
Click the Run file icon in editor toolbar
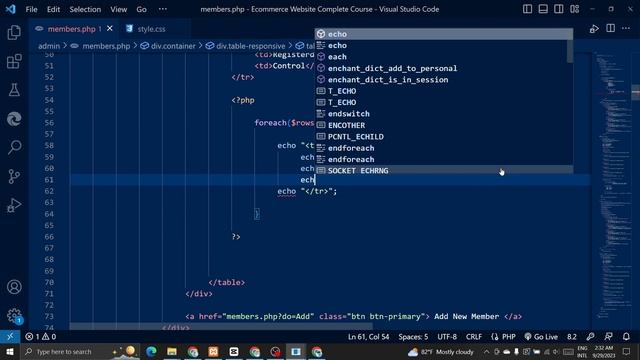[594, 29]
